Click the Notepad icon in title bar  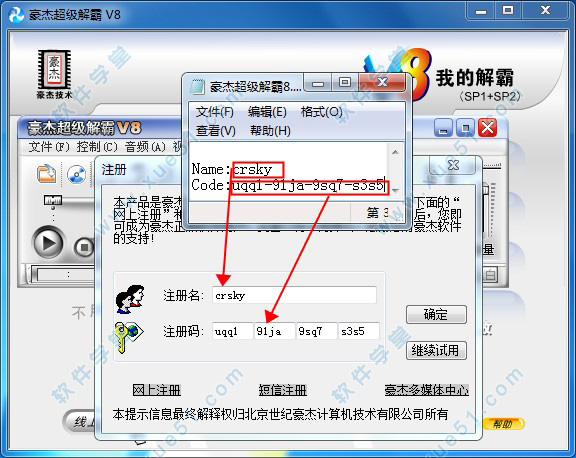point(197,86)
